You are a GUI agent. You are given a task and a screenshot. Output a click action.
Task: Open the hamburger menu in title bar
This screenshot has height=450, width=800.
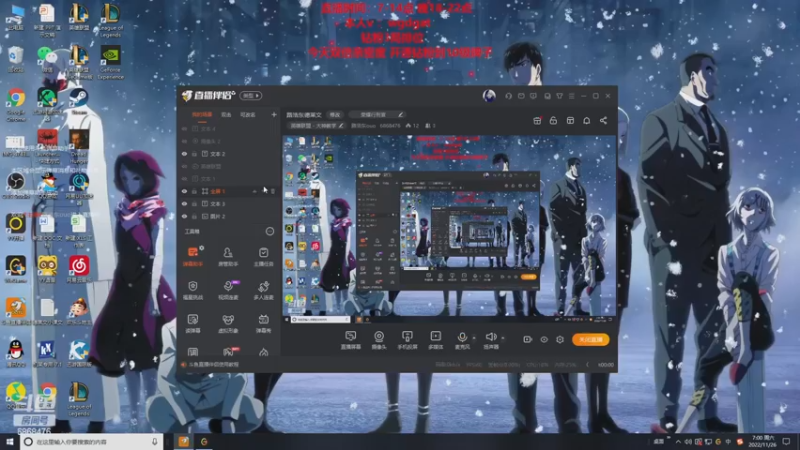click(571, 96)
